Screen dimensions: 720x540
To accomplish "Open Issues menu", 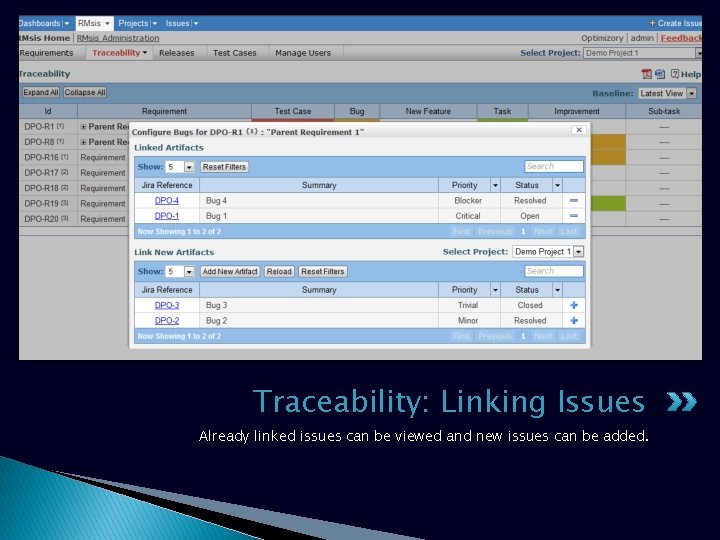I will pos(182,23).
